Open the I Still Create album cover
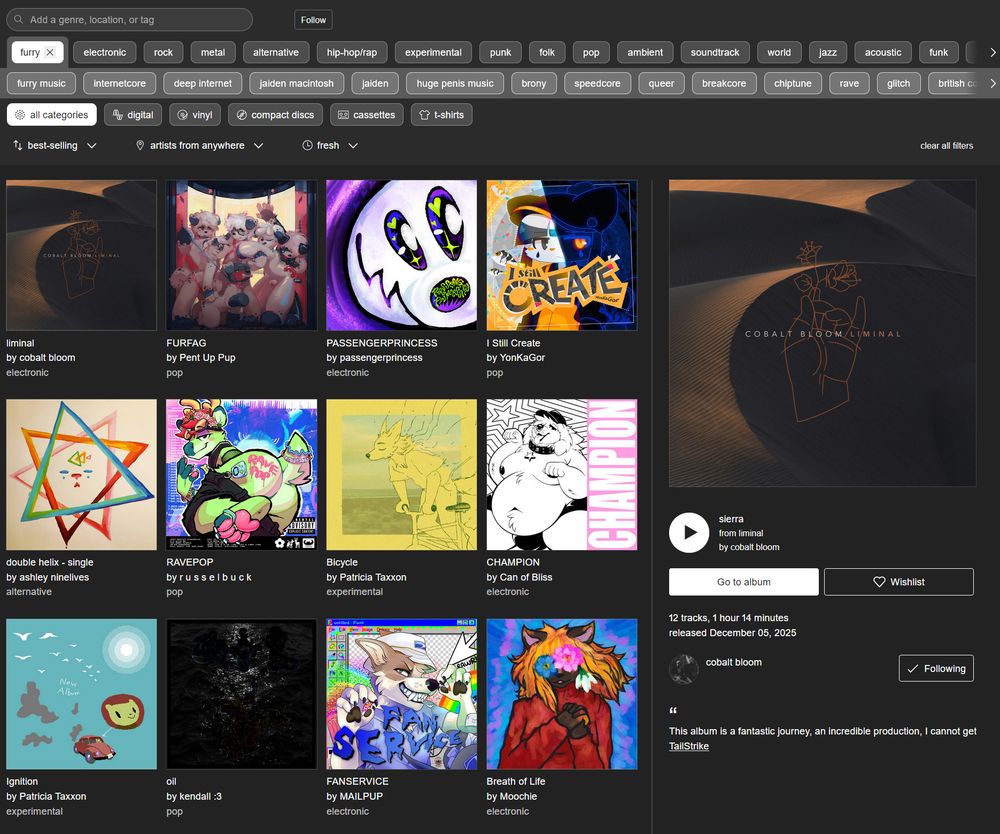The height and width of the screenshot is (834, 1000). click(x=562, y=255)
